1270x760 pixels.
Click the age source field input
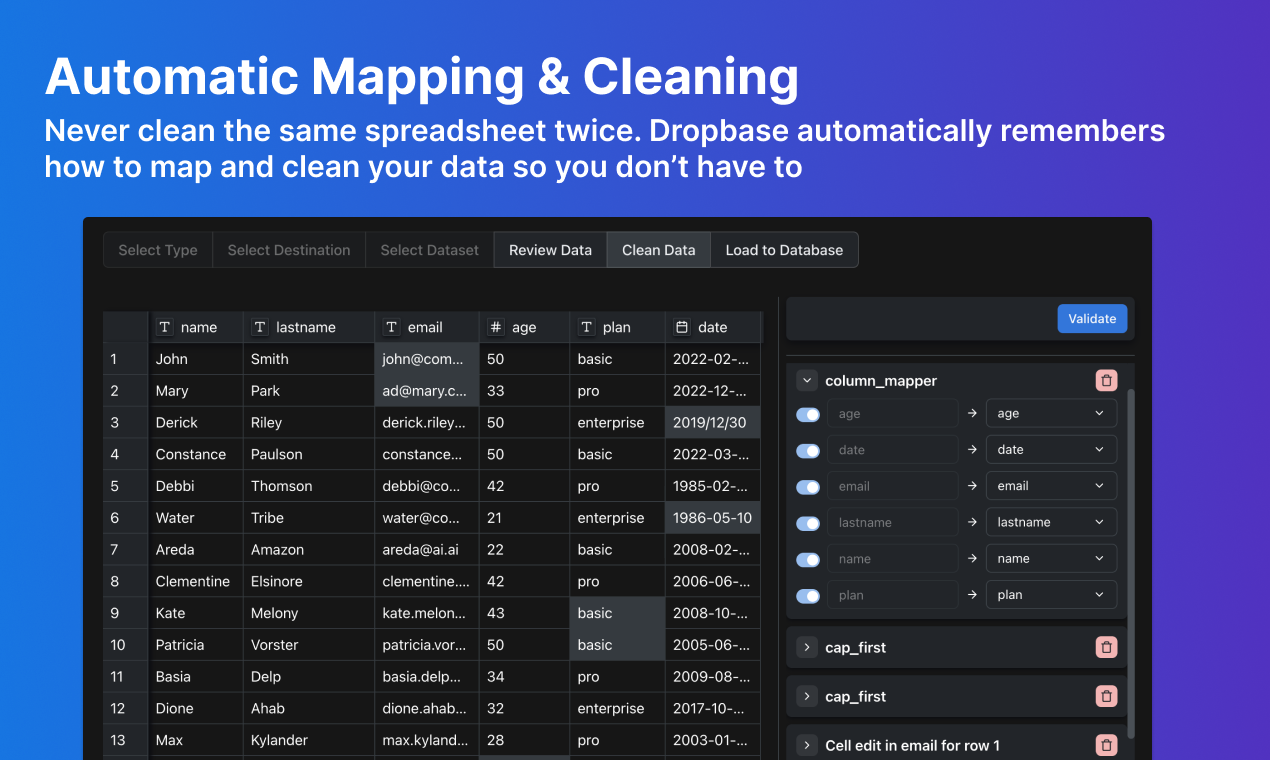pyautogui.click(x=892, y=413)
